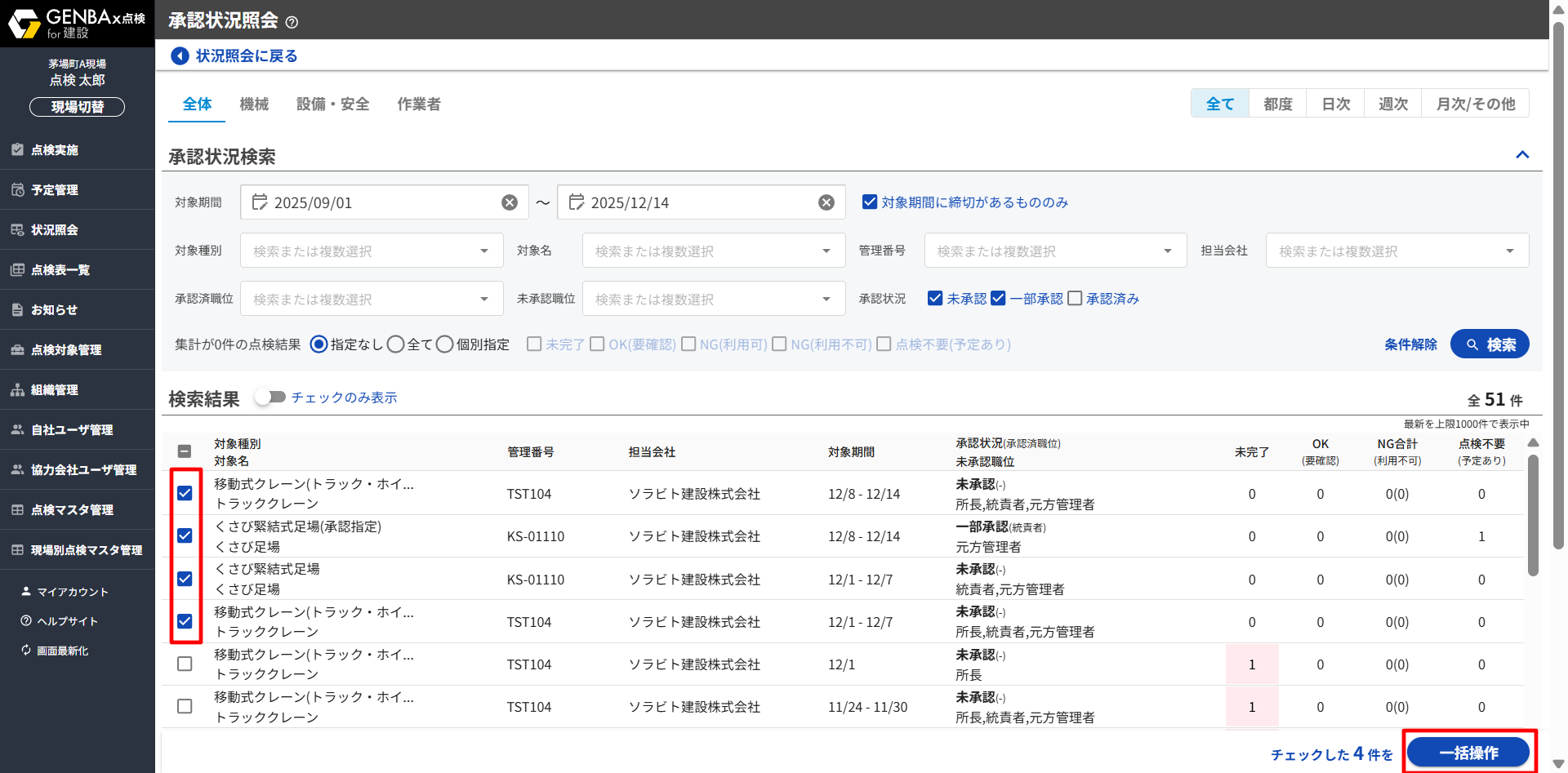This screenshot has width=1568, height=773.
Task: Toggle the チェックのみ表示 switch
Action: tap(269, 398)
